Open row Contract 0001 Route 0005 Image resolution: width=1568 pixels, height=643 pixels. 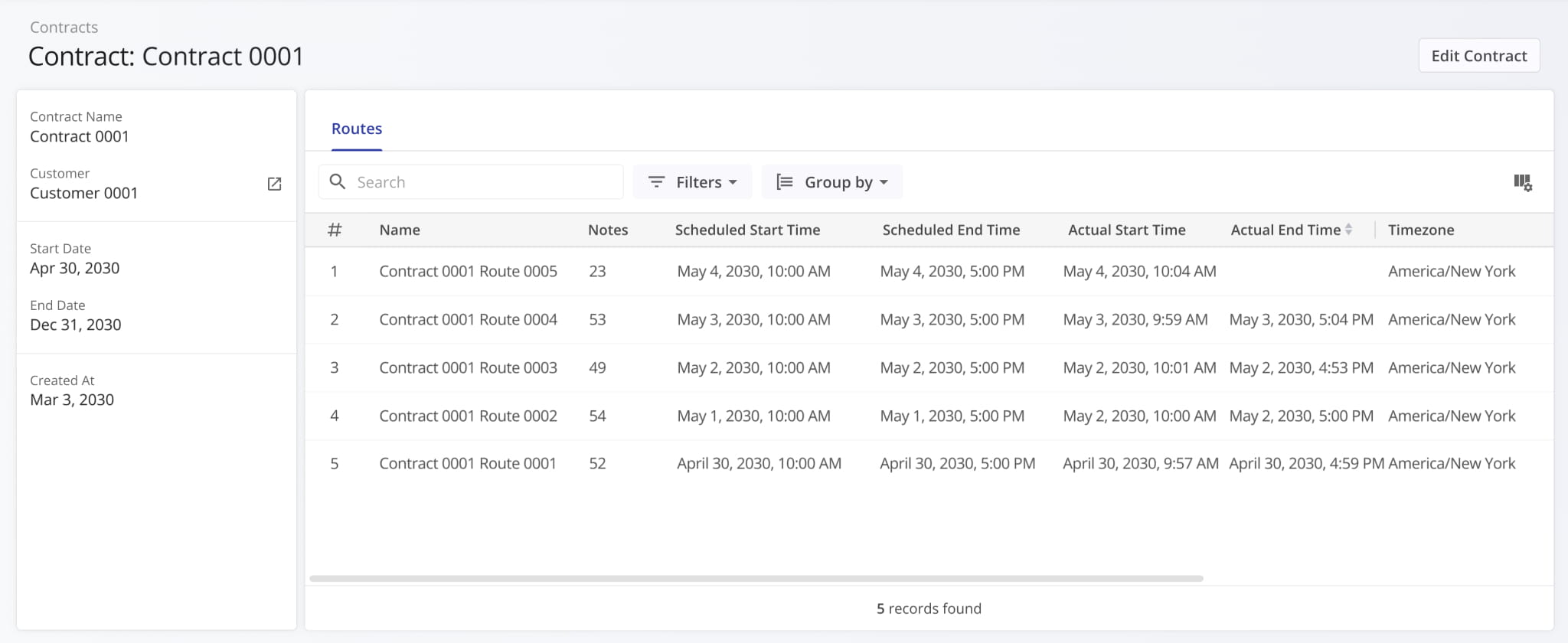[468, 271]
